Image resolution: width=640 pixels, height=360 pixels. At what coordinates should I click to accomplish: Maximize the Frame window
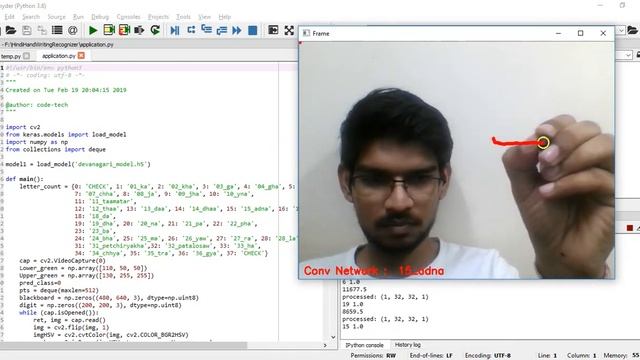[580, 33]
